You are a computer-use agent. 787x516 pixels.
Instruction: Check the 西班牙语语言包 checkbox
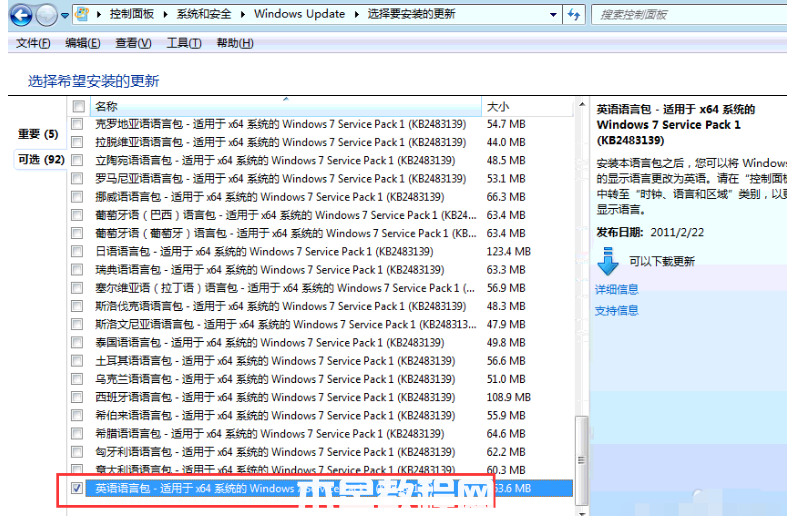tap(77, 397)
